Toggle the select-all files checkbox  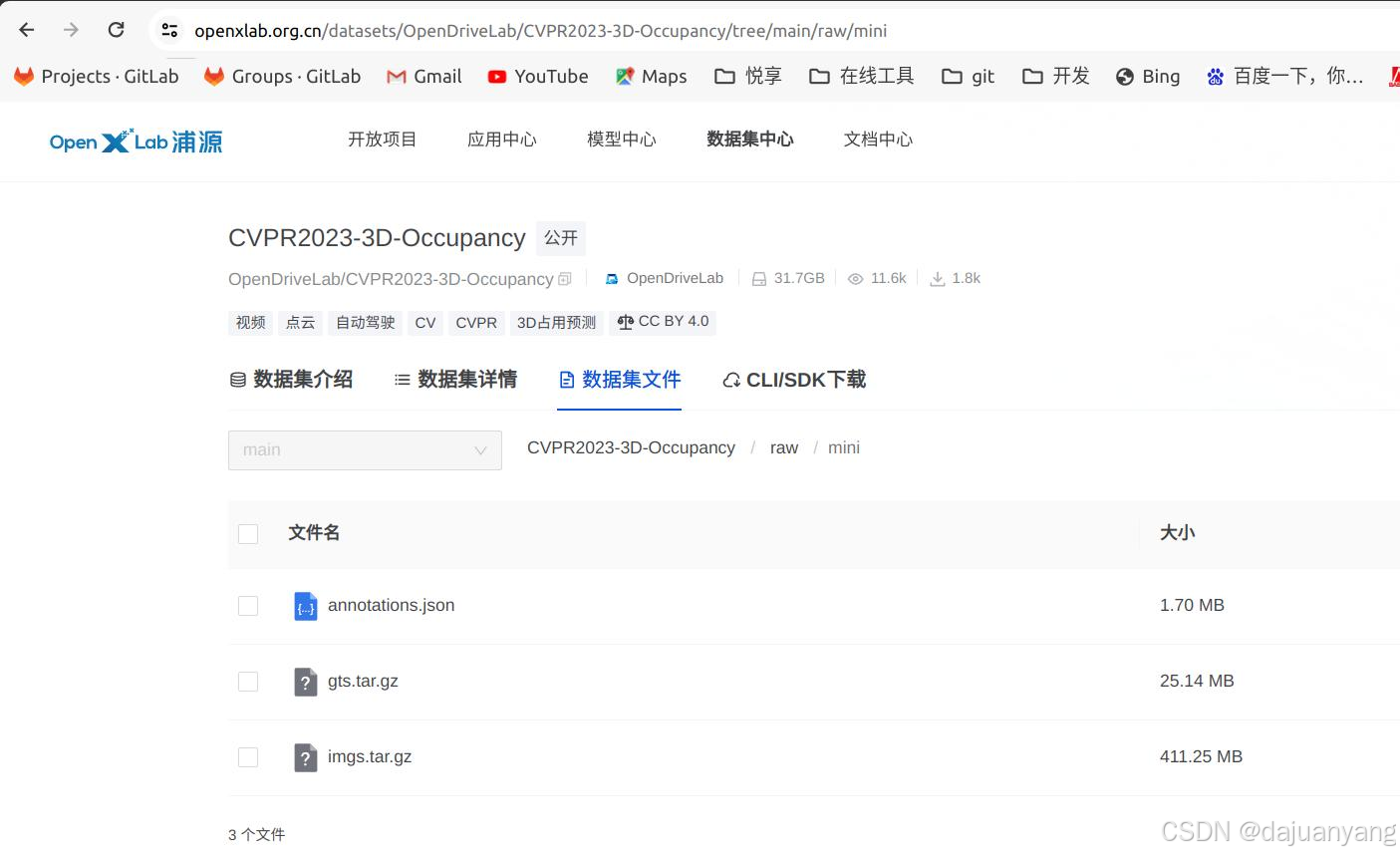click(x=248, y=534)
